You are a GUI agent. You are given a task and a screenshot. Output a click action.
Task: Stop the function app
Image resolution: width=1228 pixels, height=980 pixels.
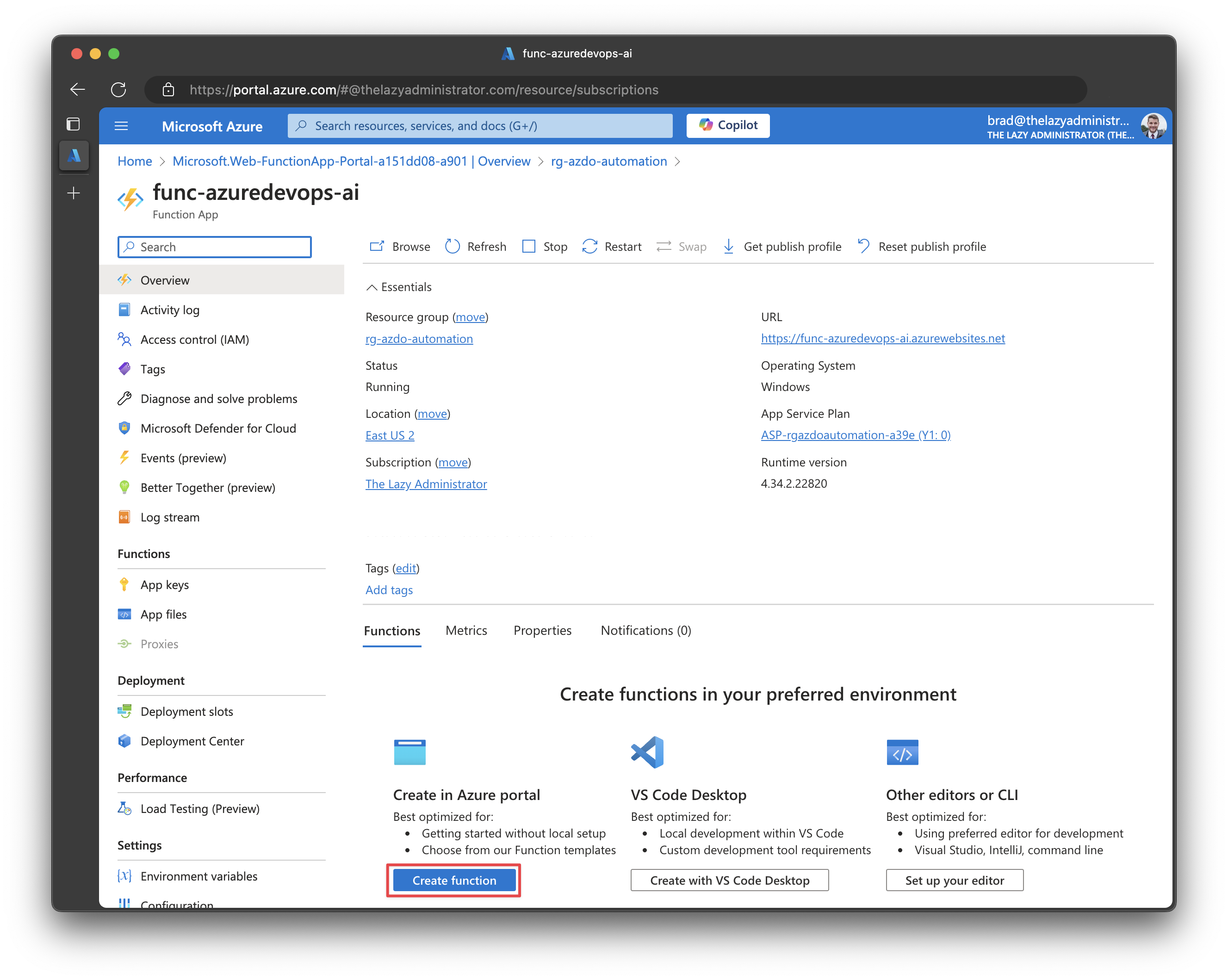pos(545,247)
